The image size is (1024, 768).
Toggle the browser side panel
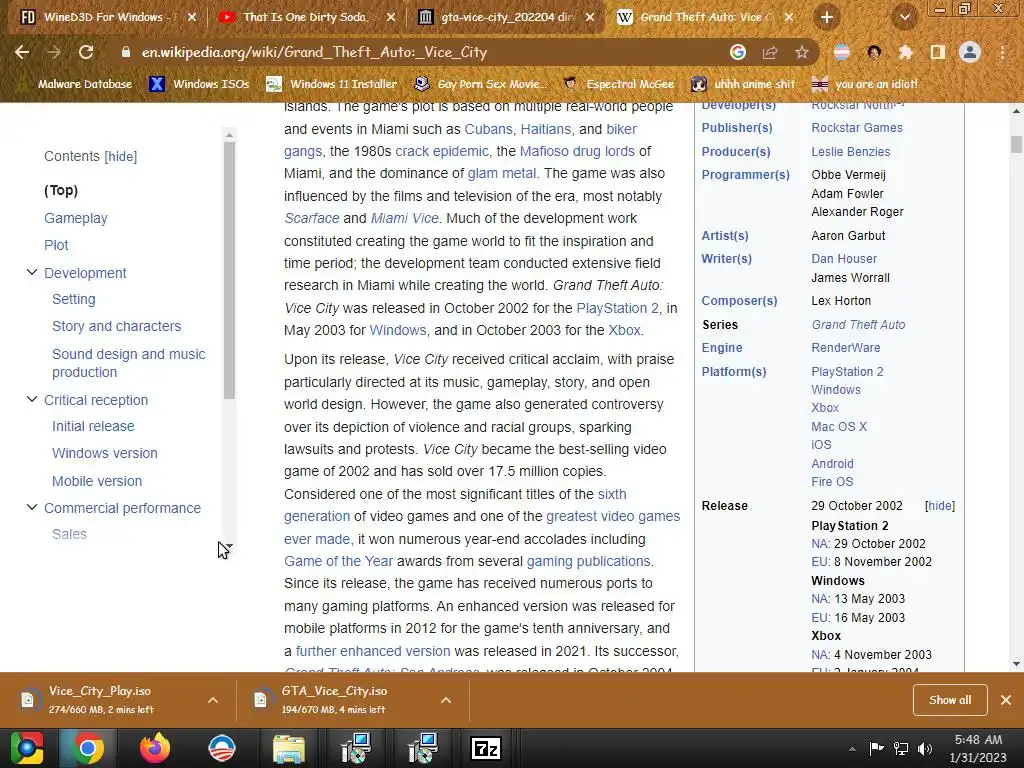(938, 52)
